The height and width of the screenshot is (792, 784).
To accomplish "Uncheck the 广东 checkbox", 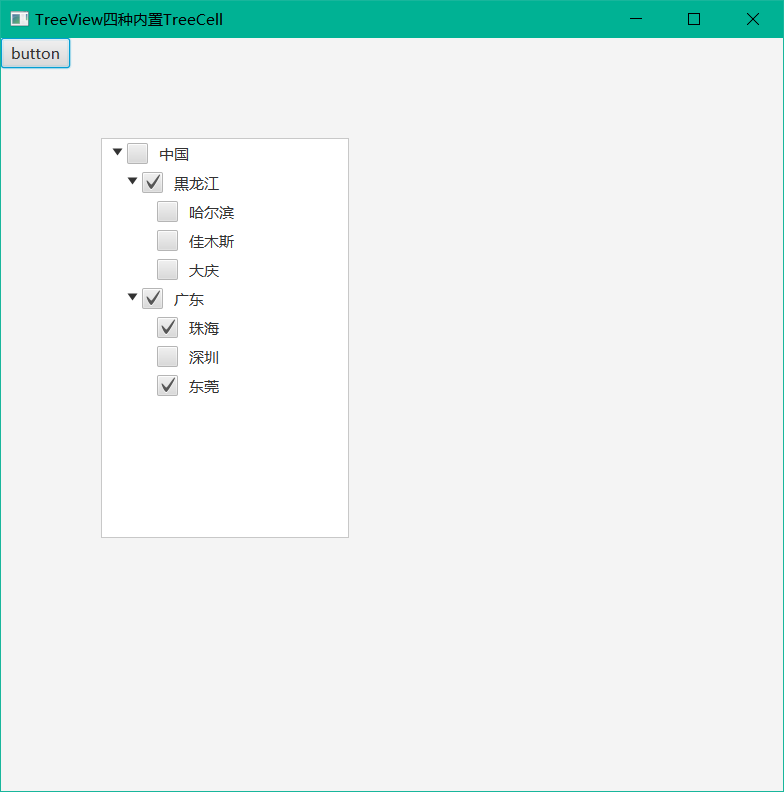I will 152,299.
